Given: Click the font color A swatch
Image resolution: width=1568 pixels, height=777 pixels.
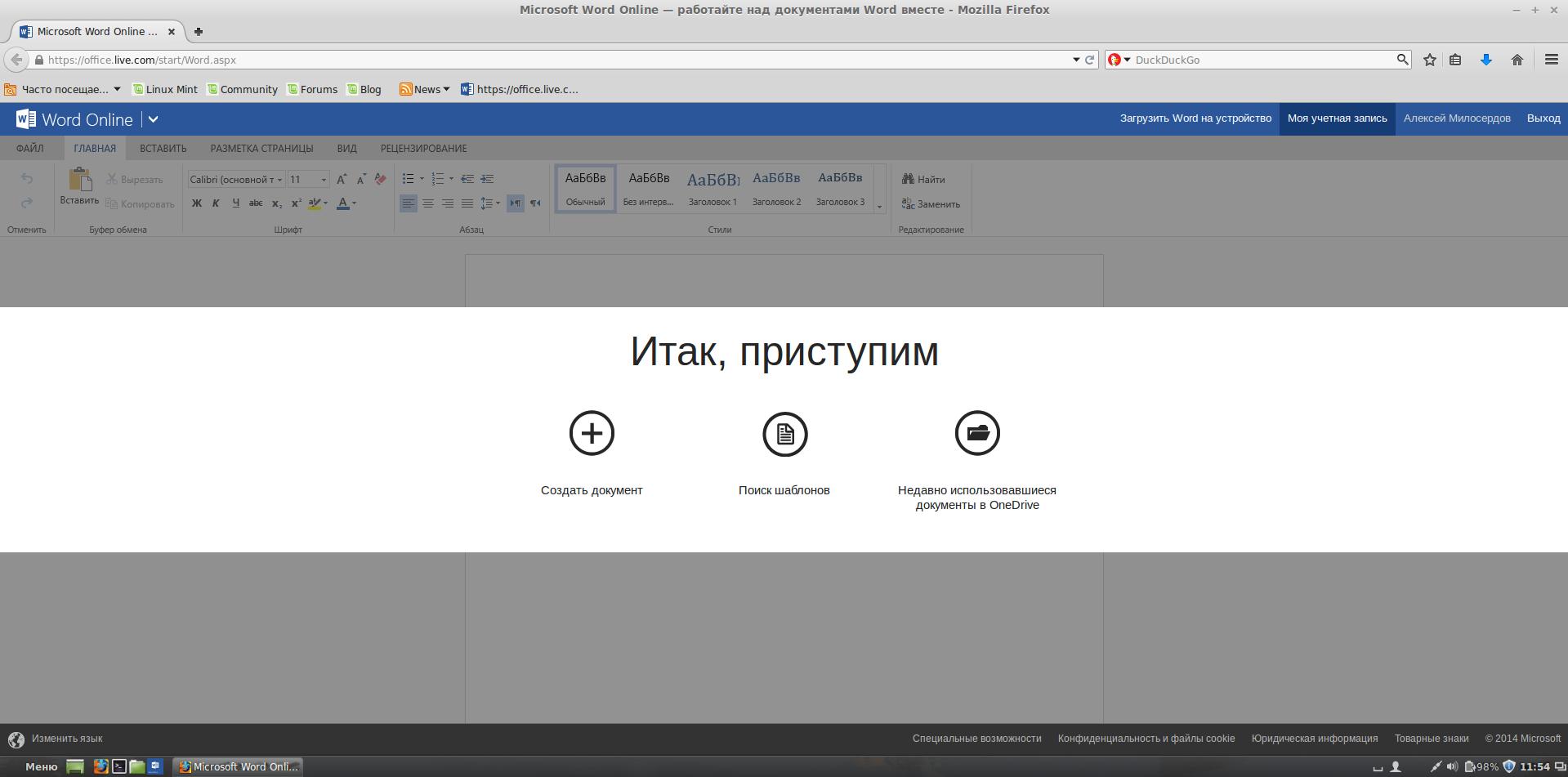Looking at the screenshot, I should pos(342,203).
